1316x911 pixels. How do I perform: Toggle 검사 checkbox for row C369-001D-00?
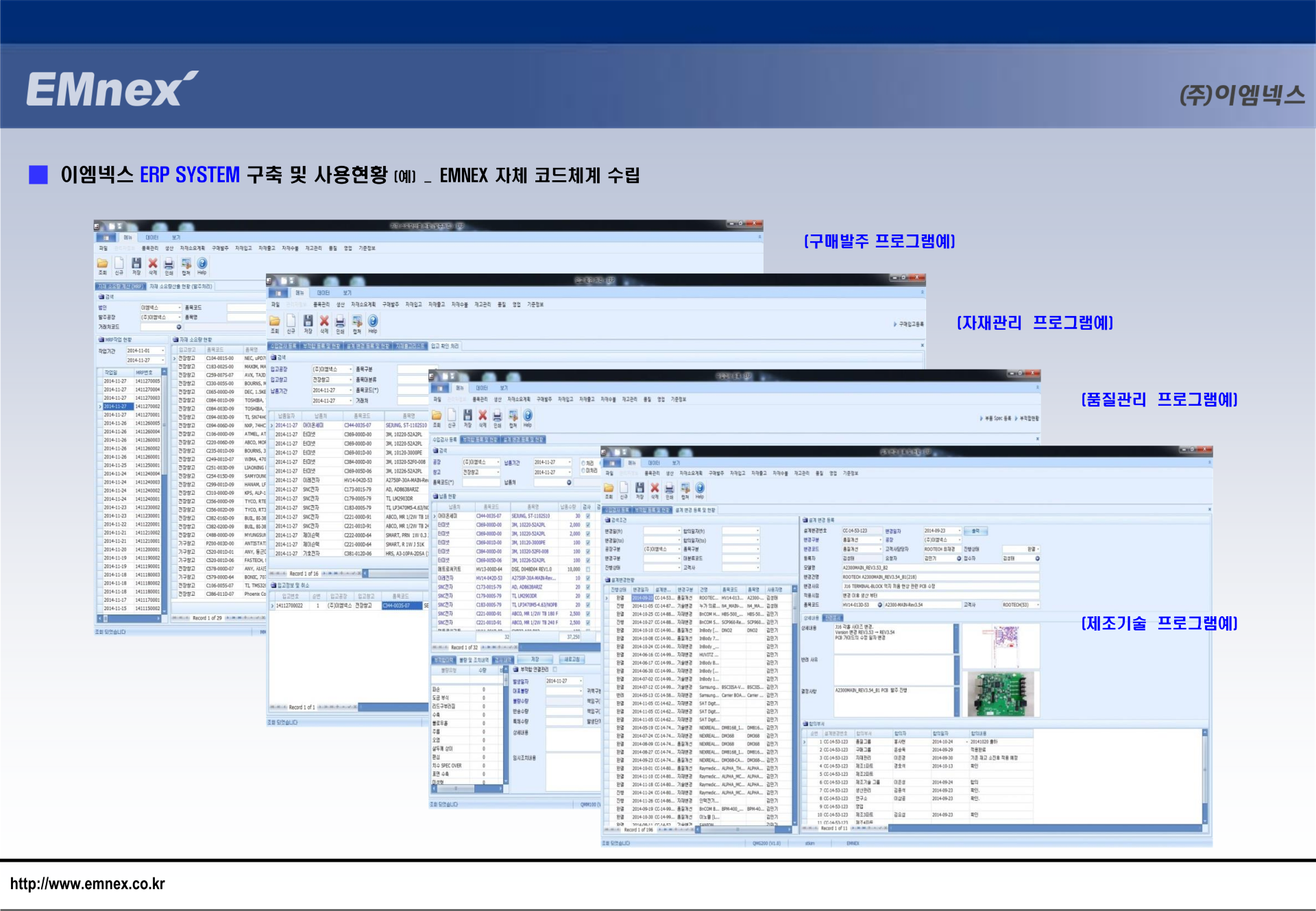[587, 543]
